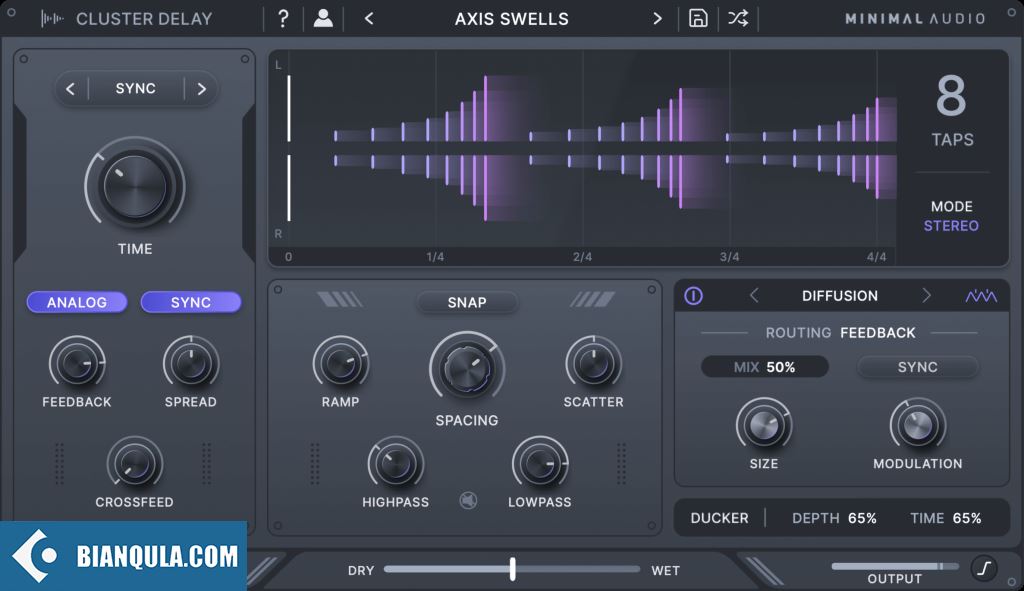Click the HIGHPASS knob
Image resolution: width=1024 pixels, height=591 pixels.
coord(396,464)
